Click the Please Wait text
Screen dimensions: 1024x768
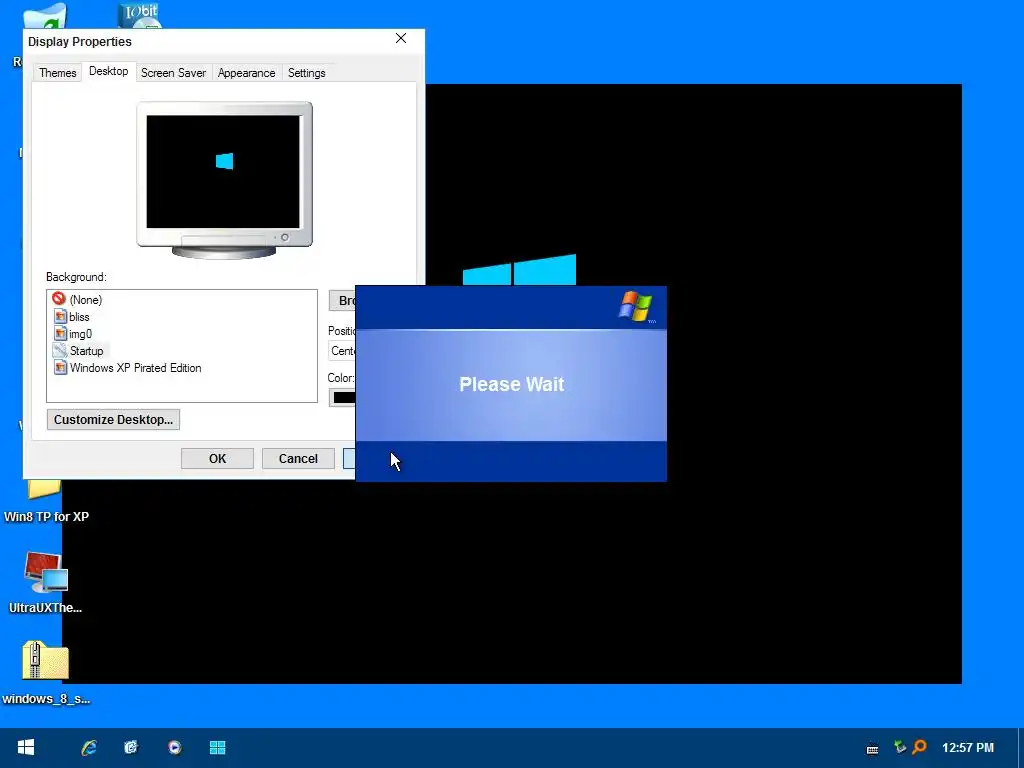coord(511,384)
